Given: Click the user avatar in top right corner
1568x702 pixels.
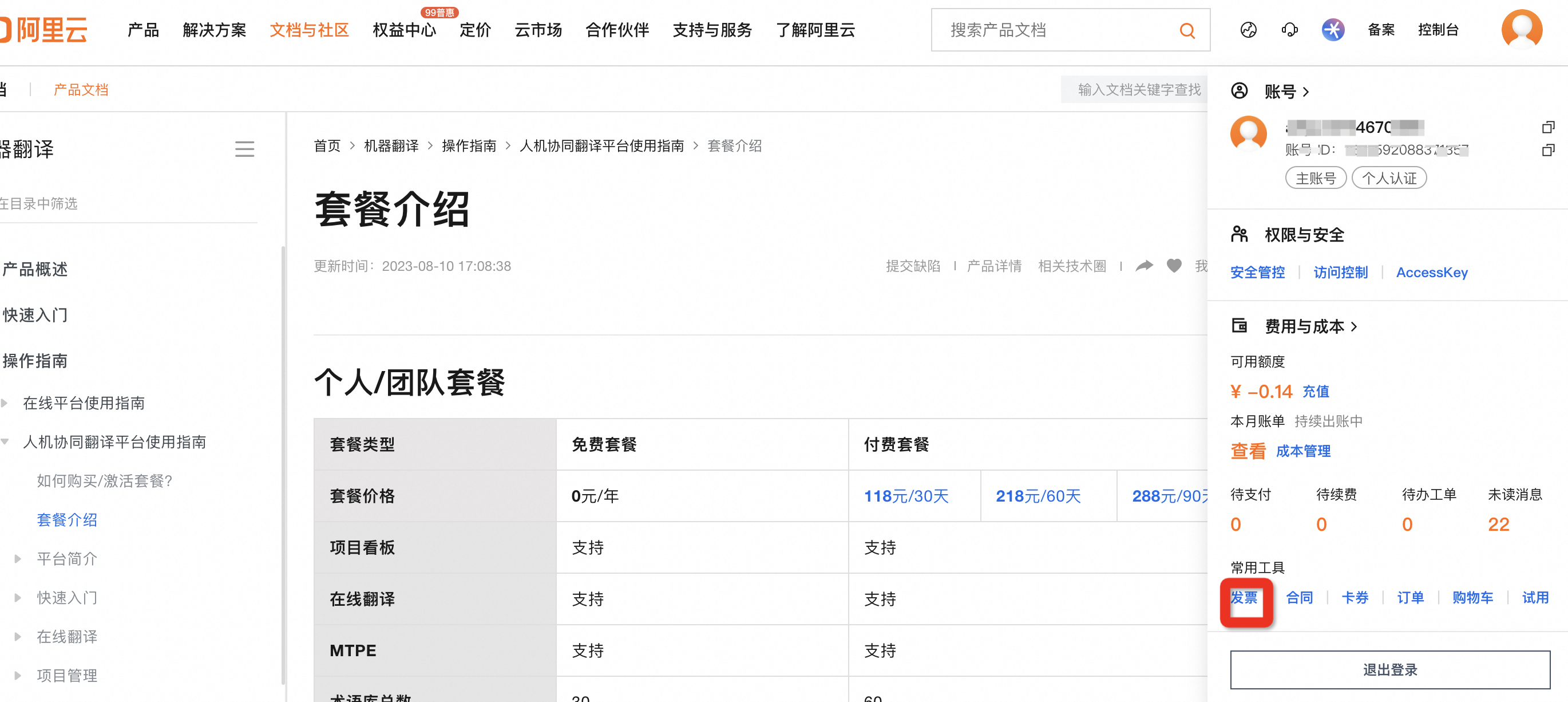Looking at the screenshot, I should coord(1521,30).
